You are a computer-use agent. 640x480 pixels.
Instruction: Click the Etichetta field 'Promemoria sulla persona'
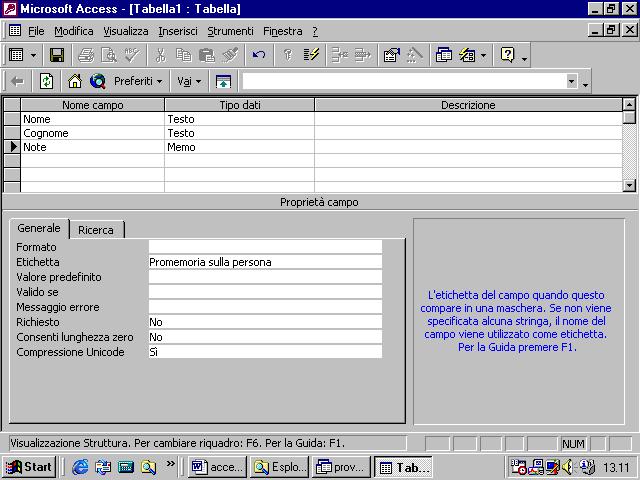tap(265, 262)
